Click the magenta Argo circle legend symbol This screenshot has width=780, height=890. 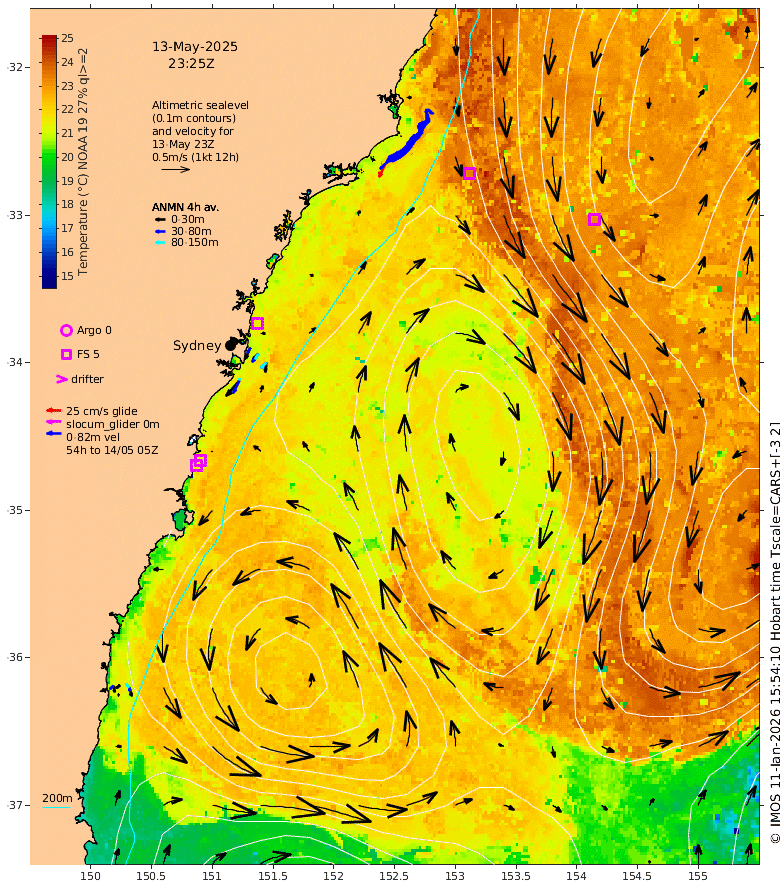click(66, 330)
